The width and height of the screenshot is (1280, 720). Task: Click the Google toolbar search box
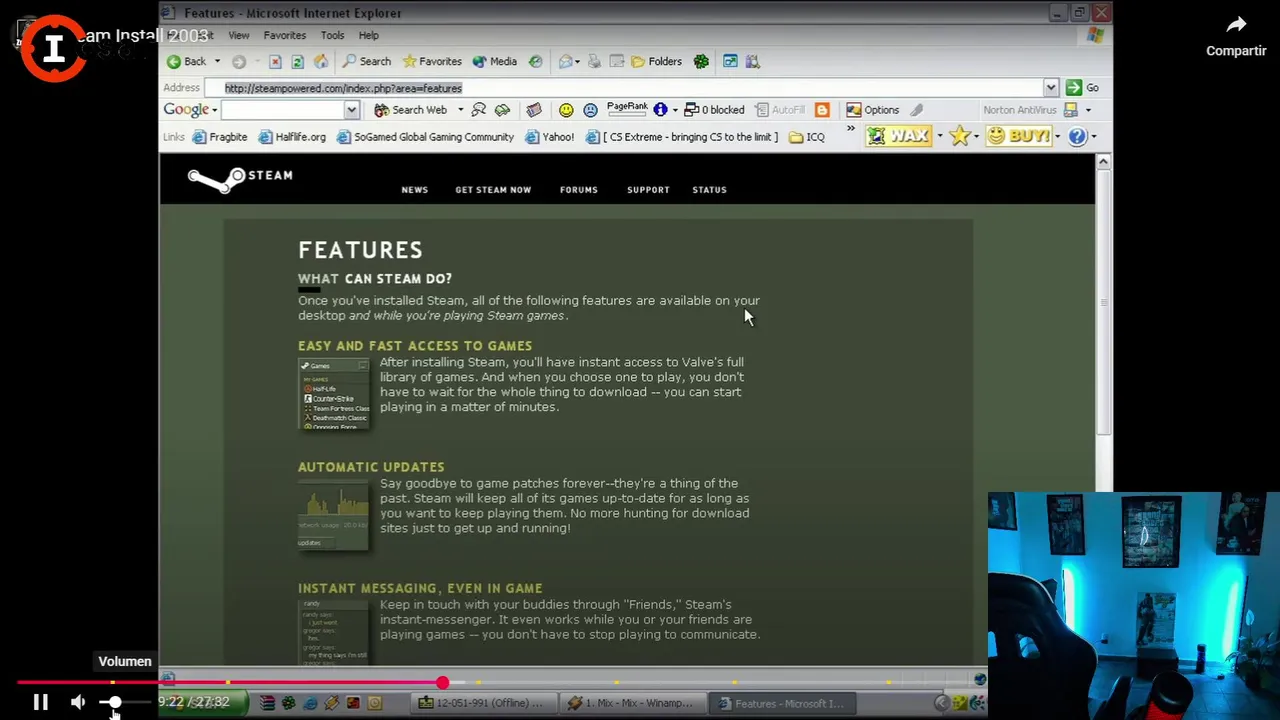click(x=283, y=110)
